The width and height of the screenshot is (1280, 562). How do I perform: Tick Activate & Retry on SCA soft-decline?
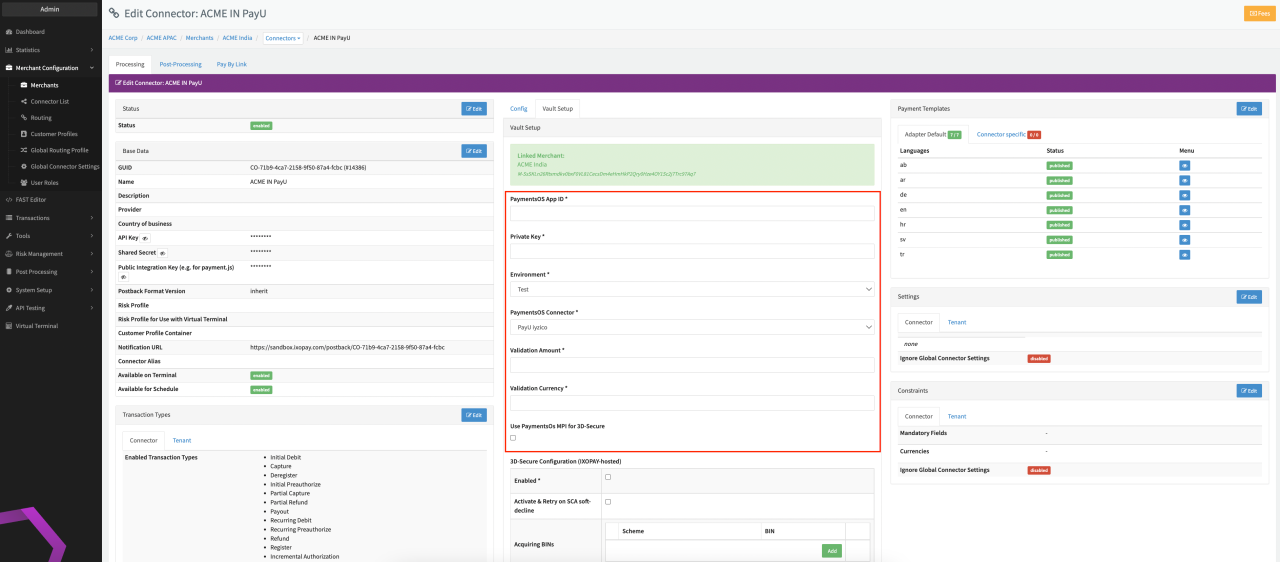pos(608,501)
